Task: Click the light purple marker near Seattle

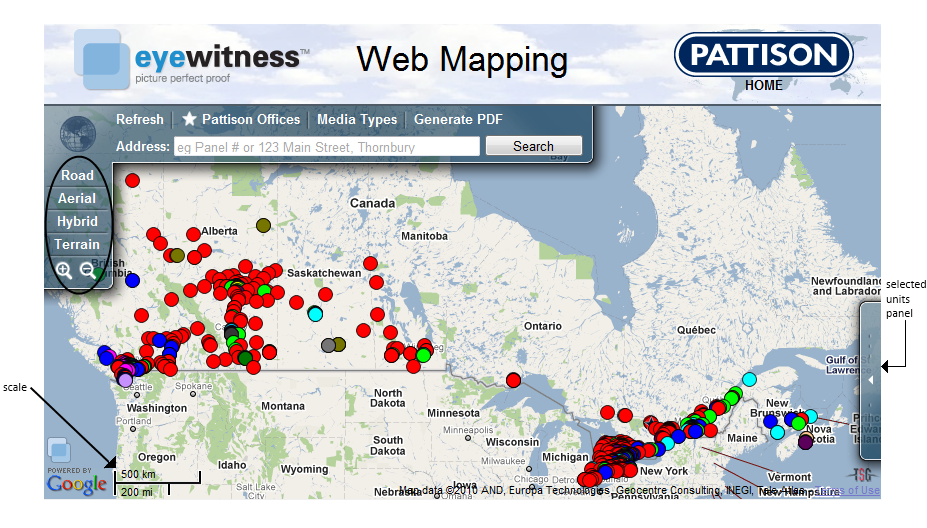Action: [x=125, y=380]
